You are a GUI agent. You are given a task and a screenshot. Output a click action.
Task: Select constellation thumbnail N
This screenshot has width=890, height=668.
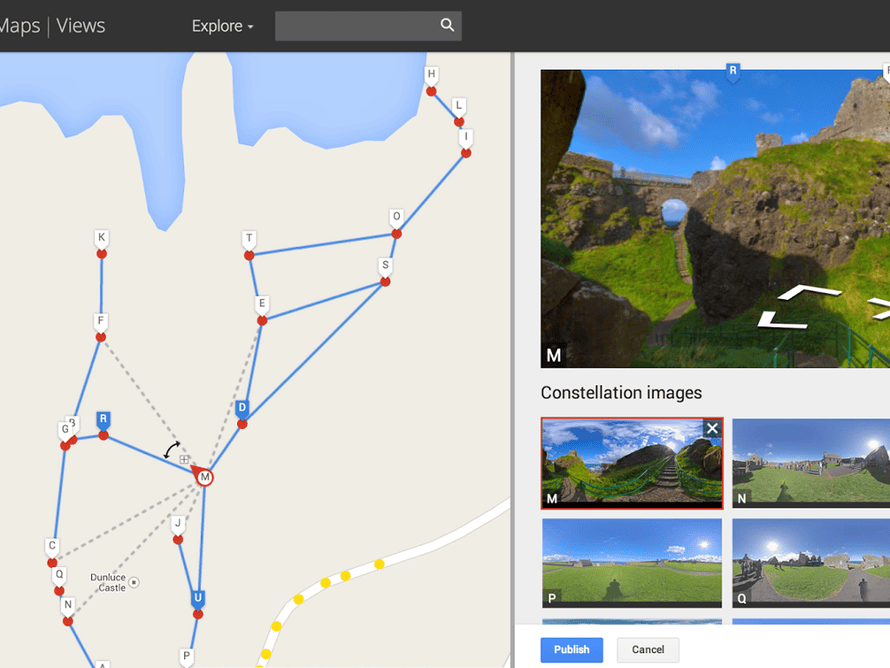[x=811, y=463]
